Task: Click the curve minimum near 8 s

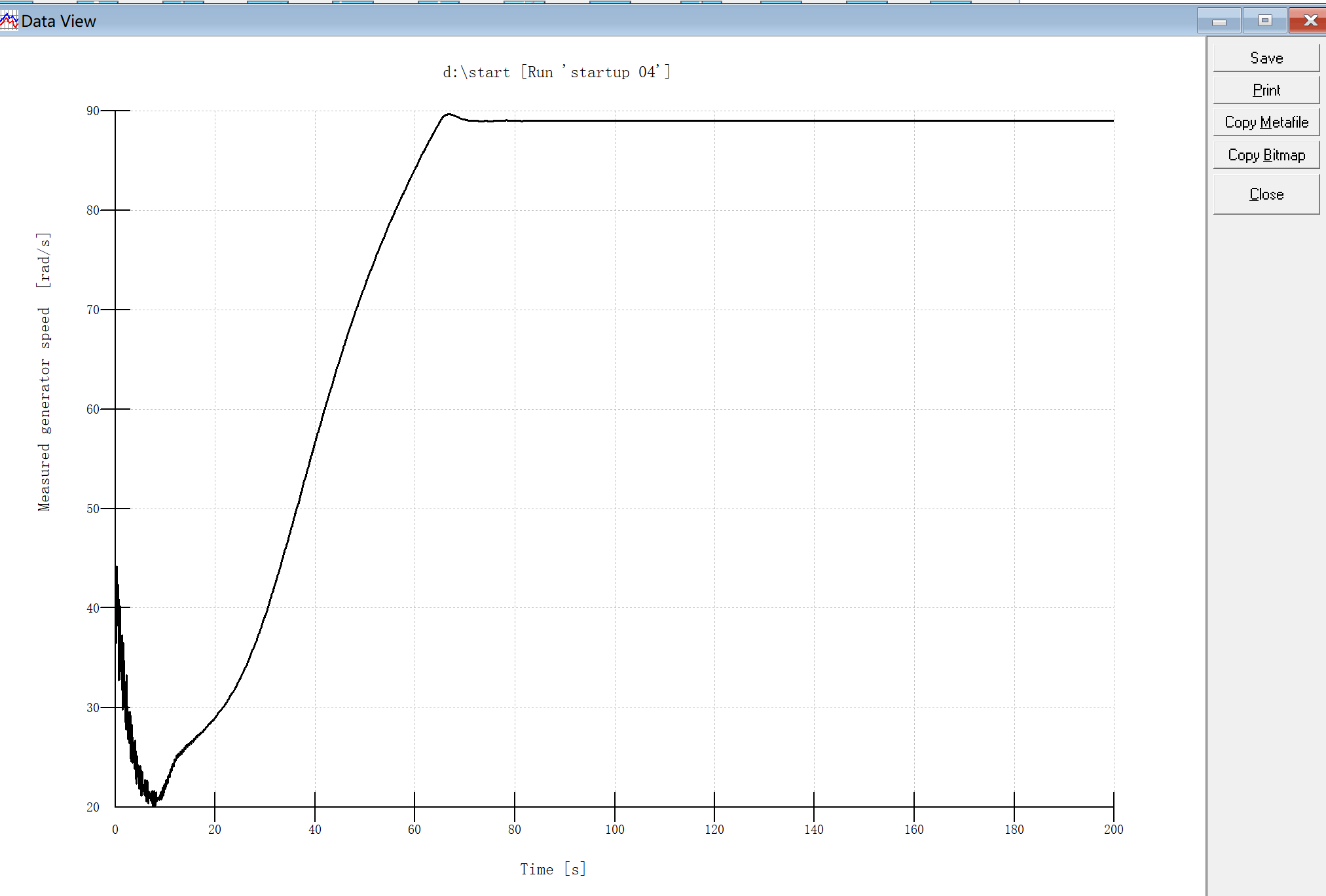Action: (x=155, y=802)
